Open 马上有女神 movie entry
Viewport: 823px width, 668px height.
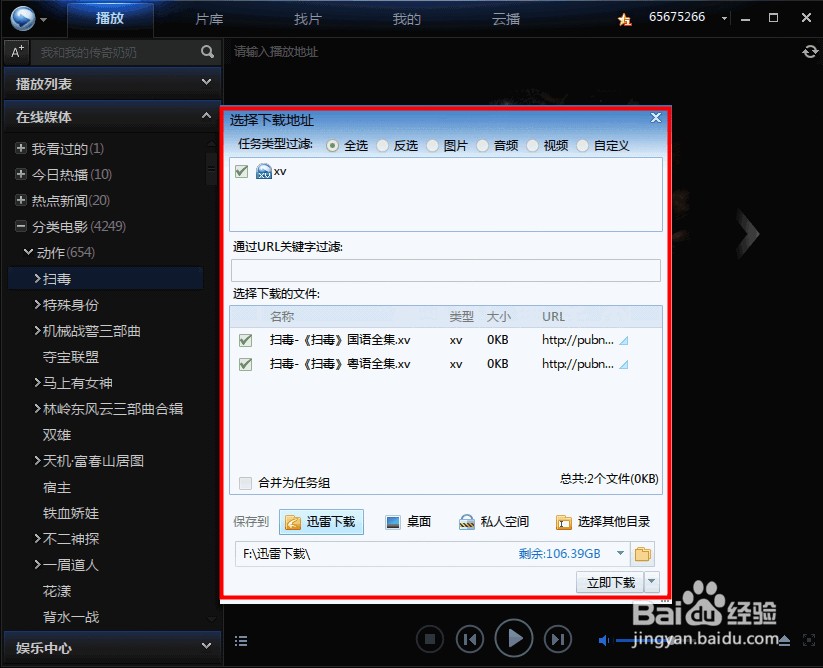point(77,383)
